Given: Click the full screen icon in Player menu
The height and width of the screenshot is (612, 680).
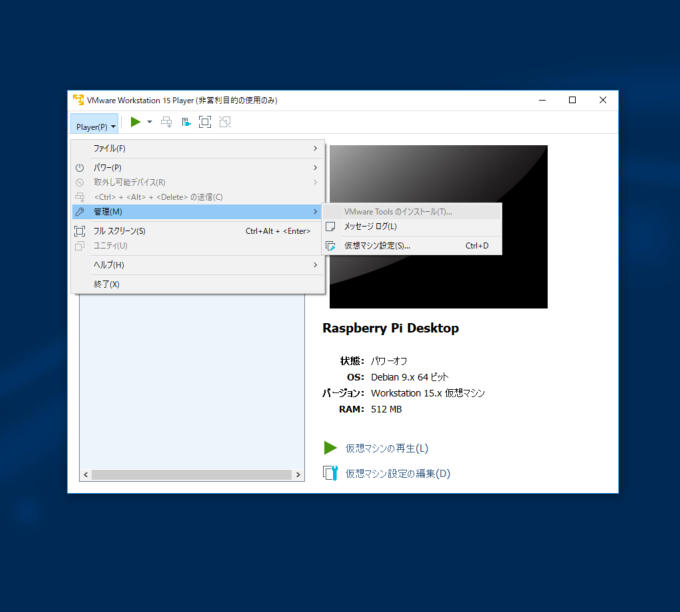Looking at the screenshot, I should tap(80, 231).
